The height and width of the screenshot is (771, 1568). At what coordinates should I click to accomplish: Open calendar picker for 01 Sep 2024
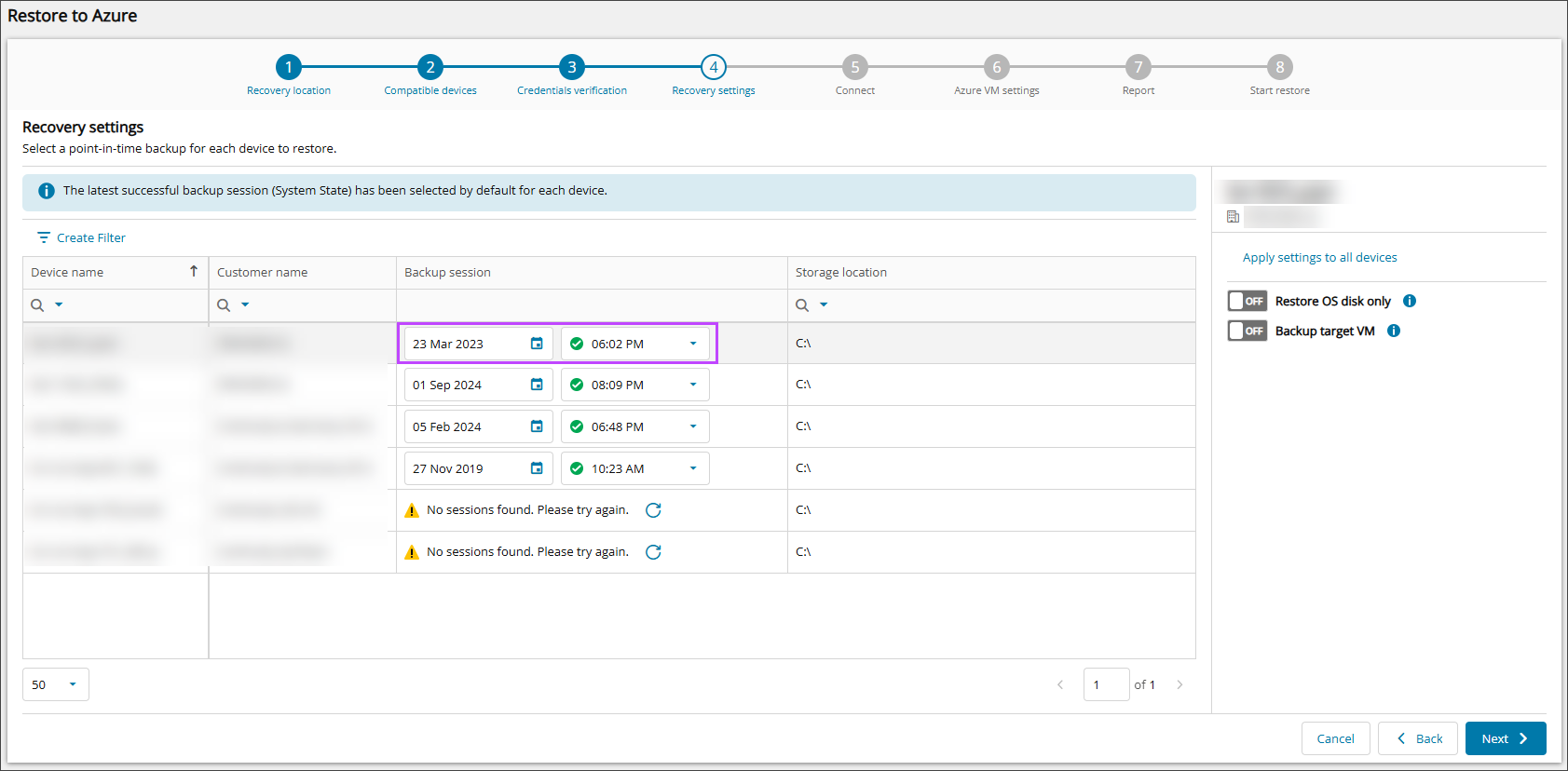click(x=537, y=385)
